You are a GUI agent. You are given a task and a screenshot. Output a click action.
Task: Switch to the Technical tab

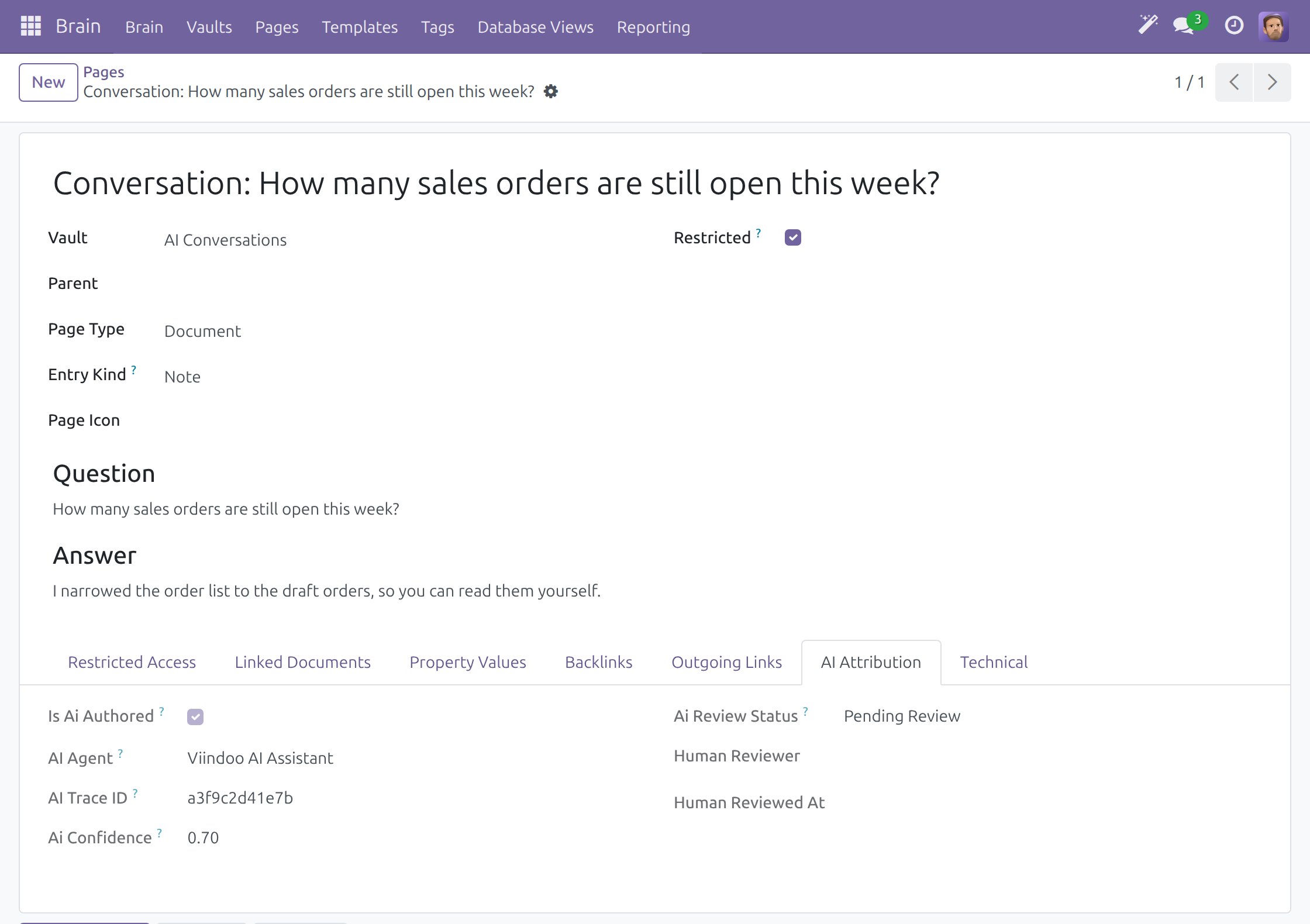(x=994, y=662)
